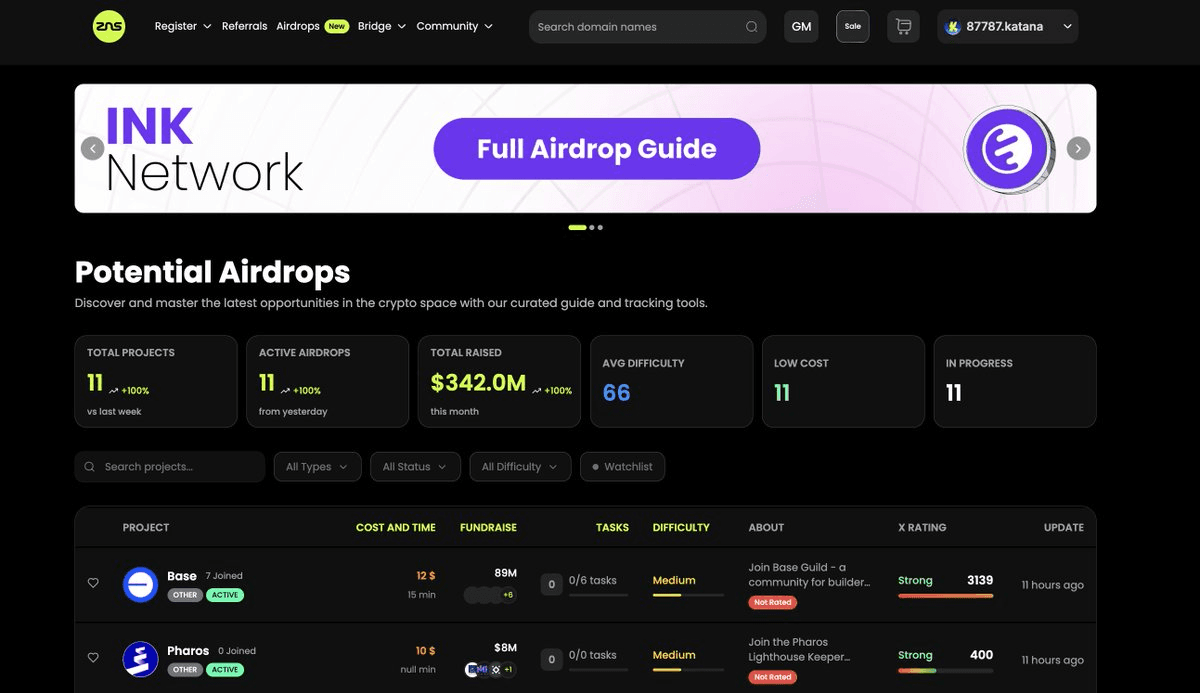Expand the All Types dropdown
The width and height of the screenshot is (1200, 693).
(x=317, y=467)
